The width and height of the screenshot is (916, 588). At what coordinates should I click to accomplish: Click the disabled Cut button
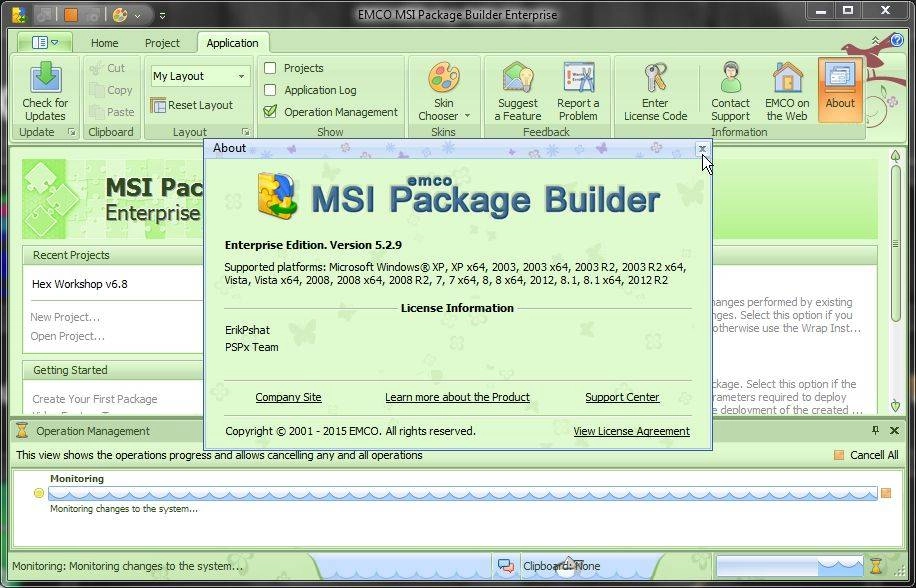point(107,68)
